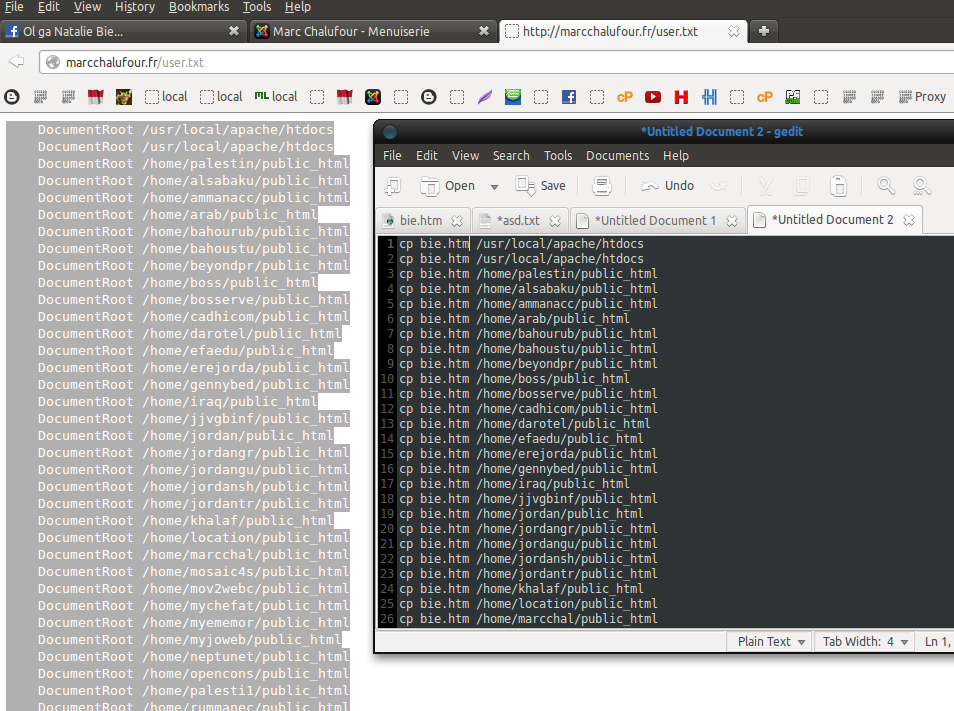Open Firefox Bookmarks menu
Viewport: 954px width, 711px height.
coord(199,7)
